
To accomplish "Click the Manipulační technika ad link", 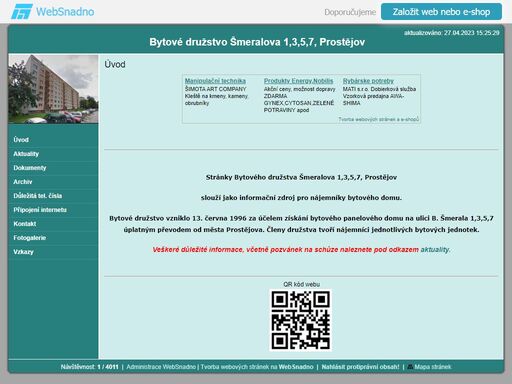I will 215,81.
